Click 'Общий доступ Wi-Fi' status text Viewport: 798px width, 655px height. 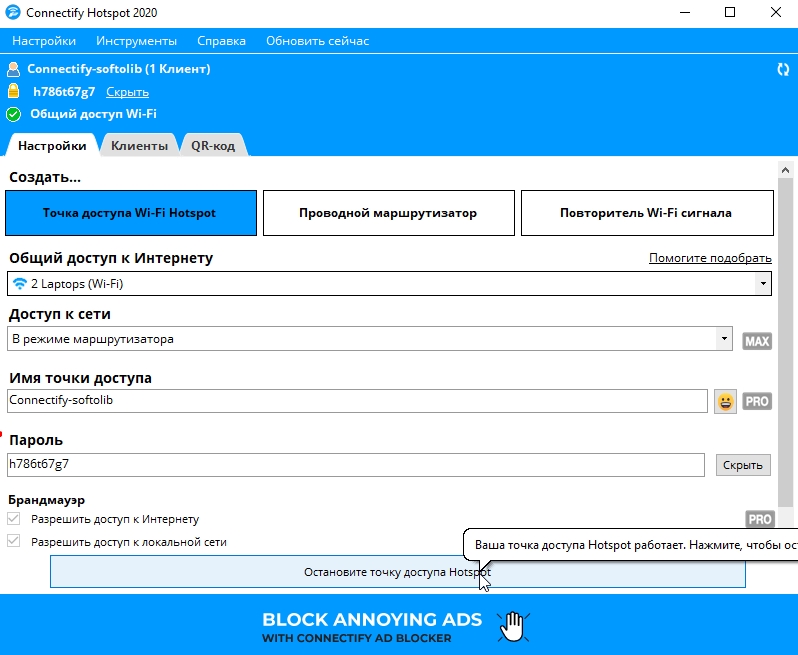point(93,114)
